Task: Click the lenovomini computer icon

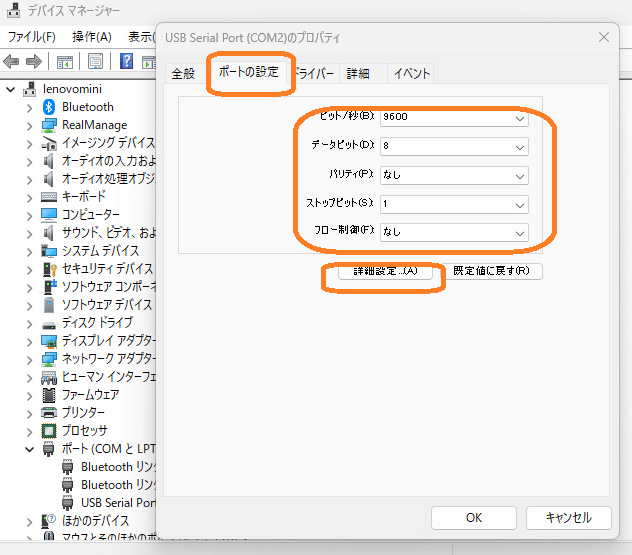Action: 29,89
